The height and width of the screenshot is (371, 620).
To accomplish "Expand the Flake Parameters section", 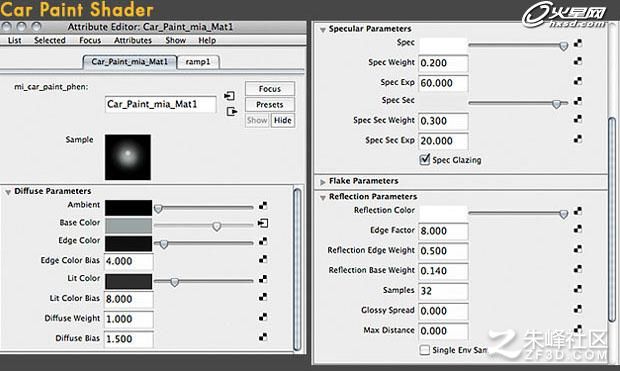I will click(323, 182).
